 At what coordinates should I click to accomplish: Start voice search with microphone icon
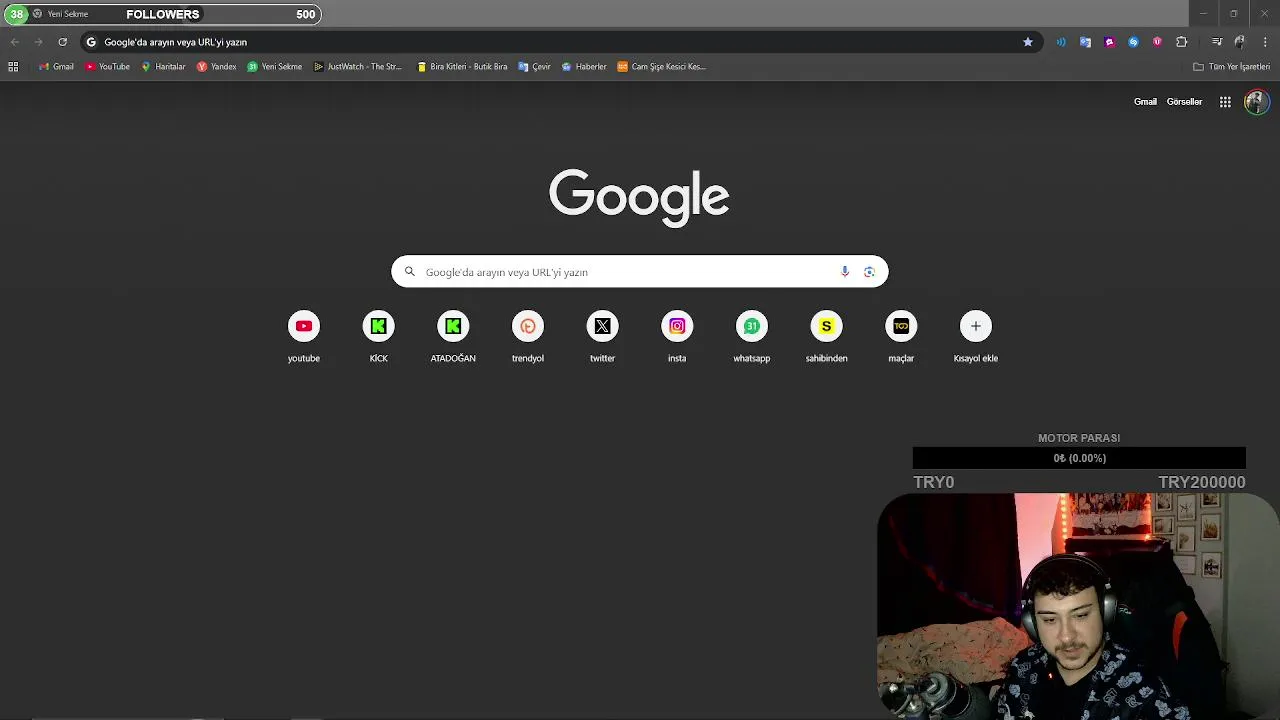click(x=845, y=272)
